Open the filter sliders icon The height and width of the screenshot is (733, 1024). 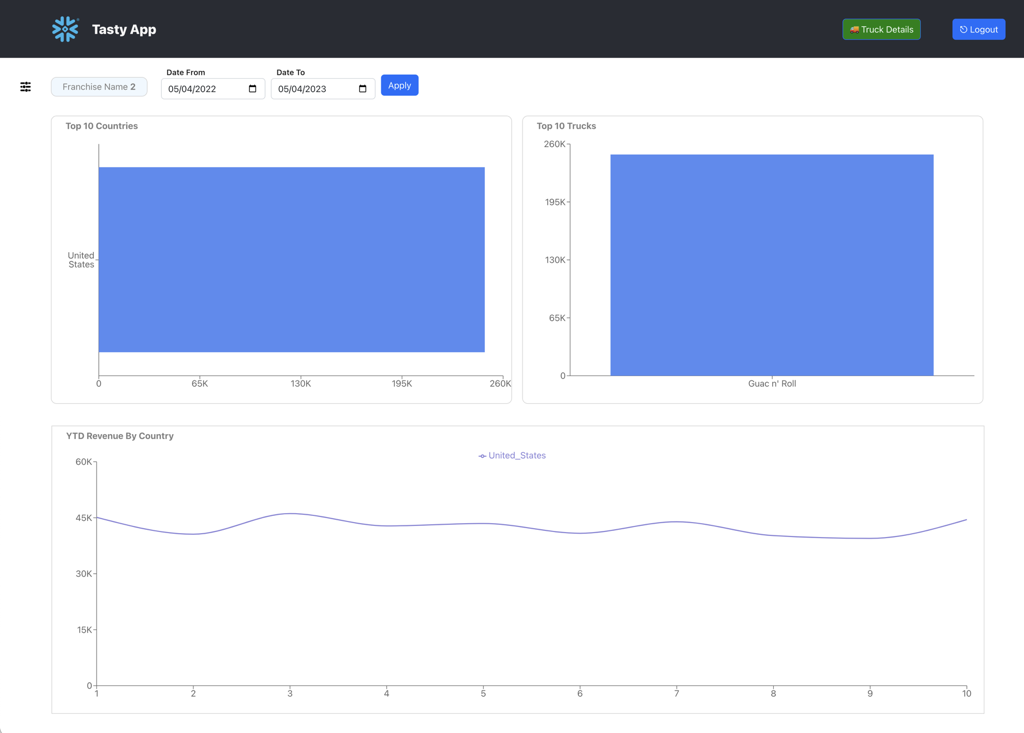26,87
